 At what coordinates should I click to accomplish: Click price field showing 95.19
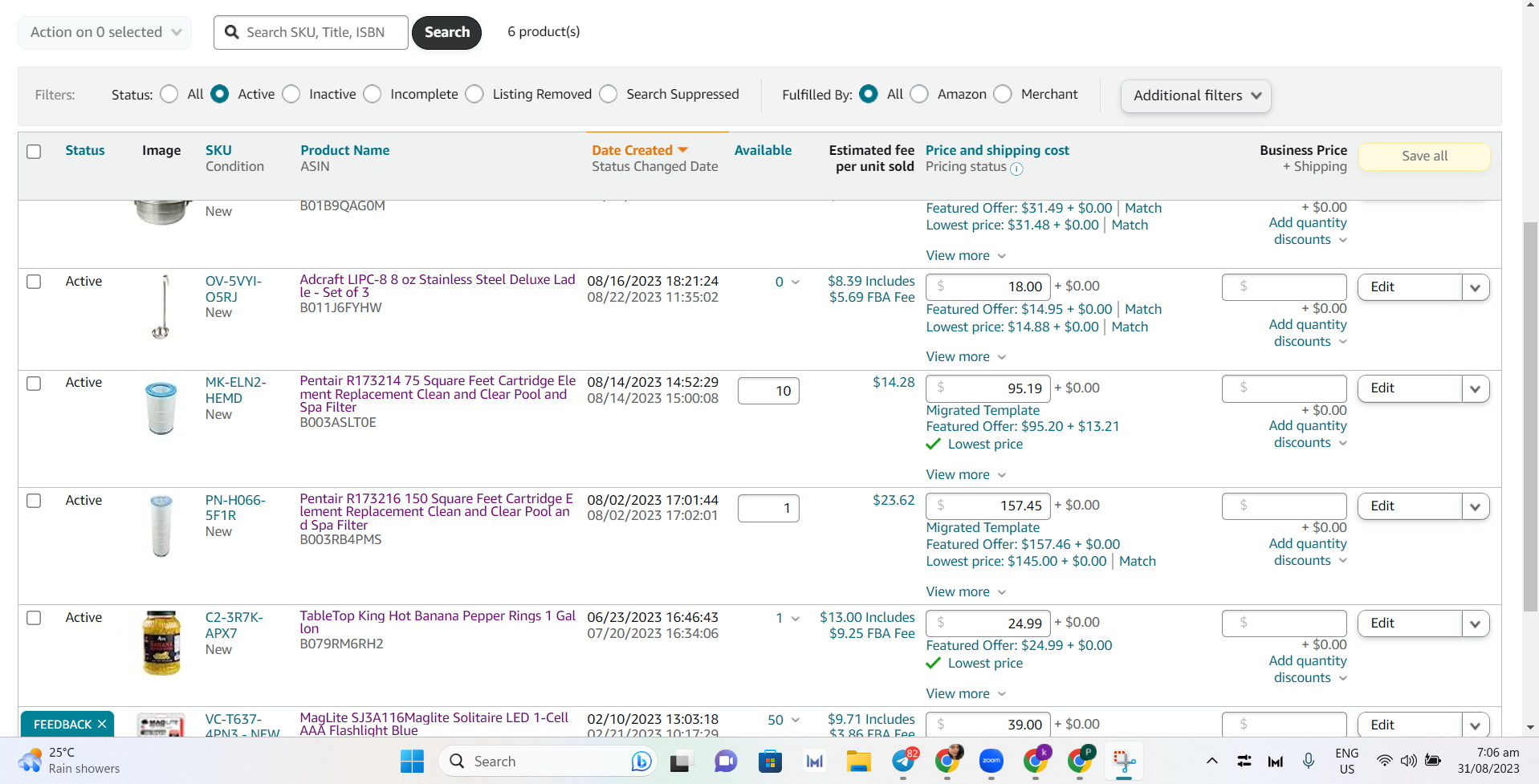click(987, 389)
